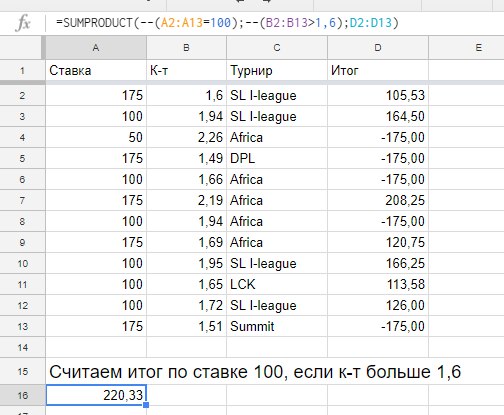Select the -175,00 cell in row 5
Viewport: 504px width, 415px height.
tap(378, 159)
